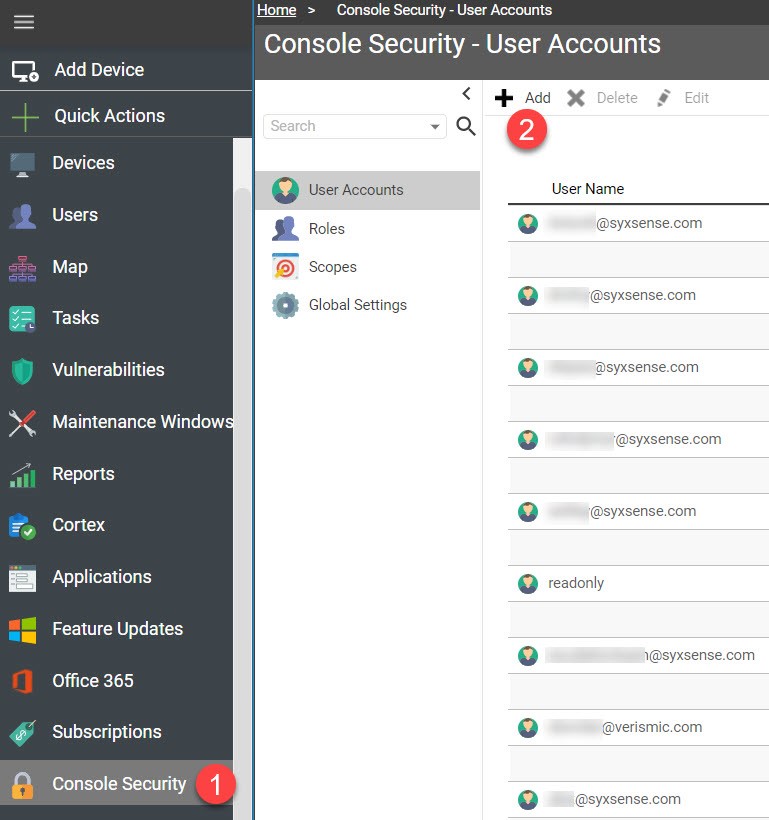Click the Edit button label
This screenshot has width=769, height=820.
coord(696,98)
